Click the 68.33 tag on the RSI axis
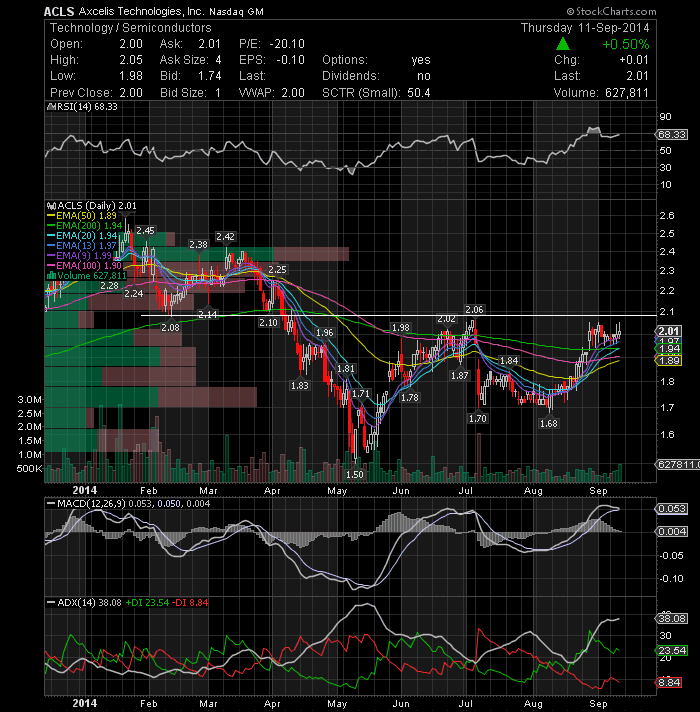This screenshot has width=700, height=712. coord(672,134)
